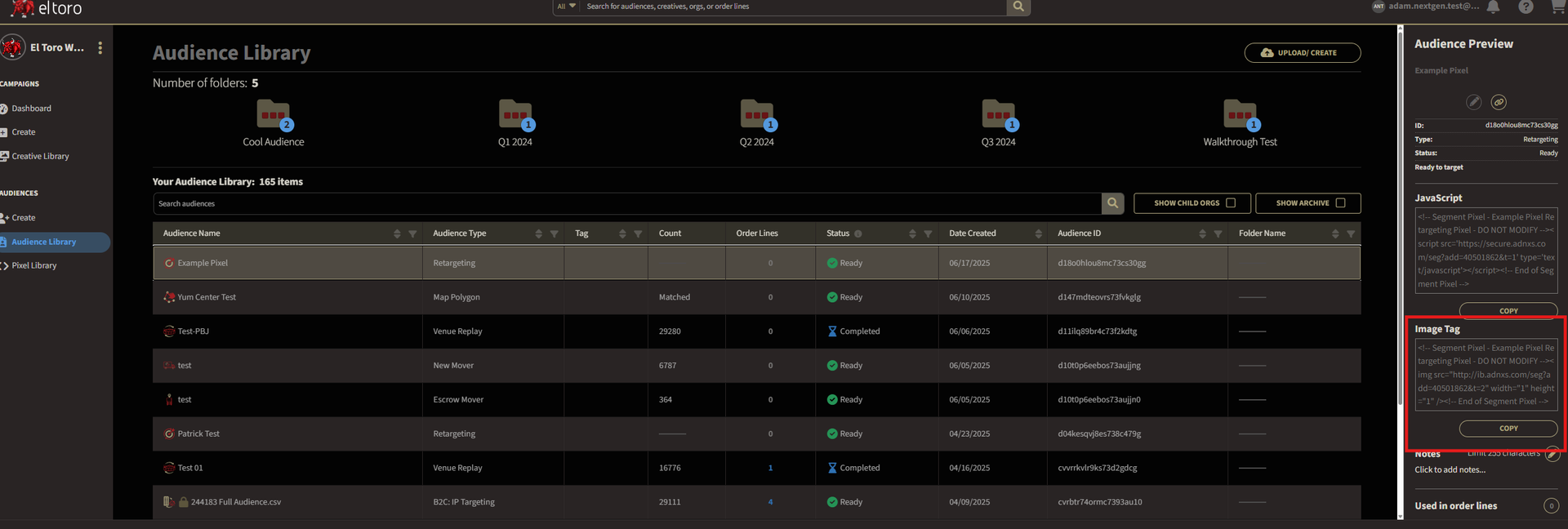Open the Status column filter
Screen dimensions: 1568x529
(928, 233)
